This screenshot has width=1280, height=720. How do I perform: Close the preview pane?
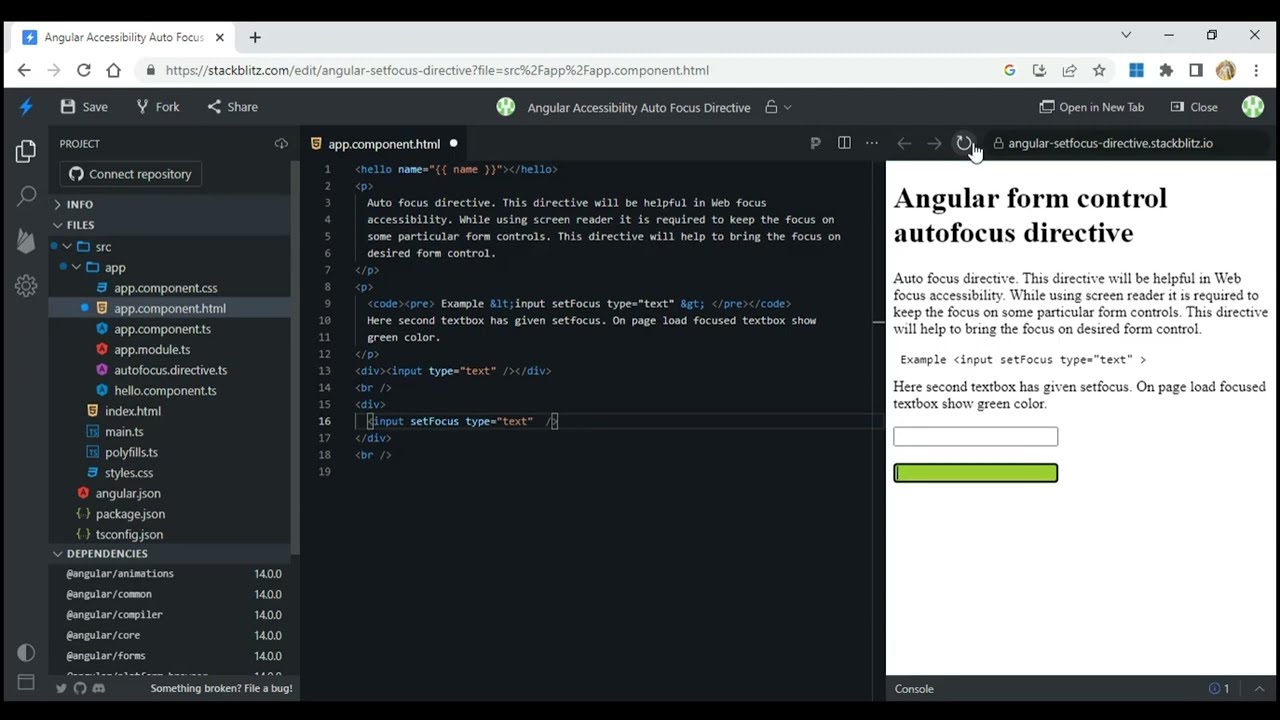[x=1194, y=107]
